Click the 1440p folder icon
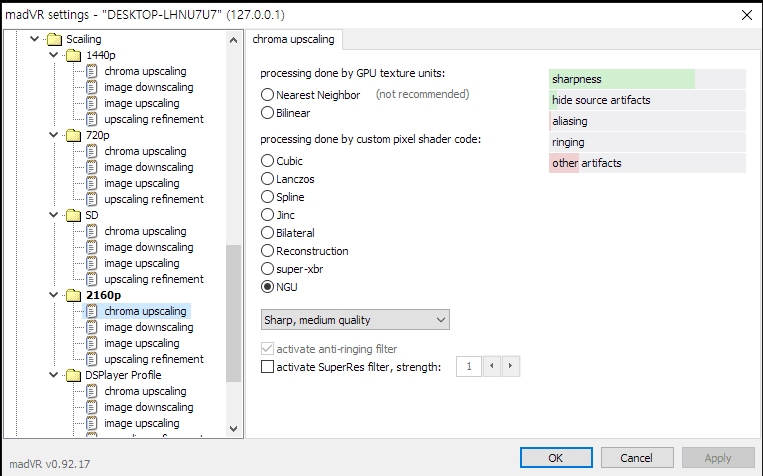Screen dimensions: 763x476 tap(73, 55)
